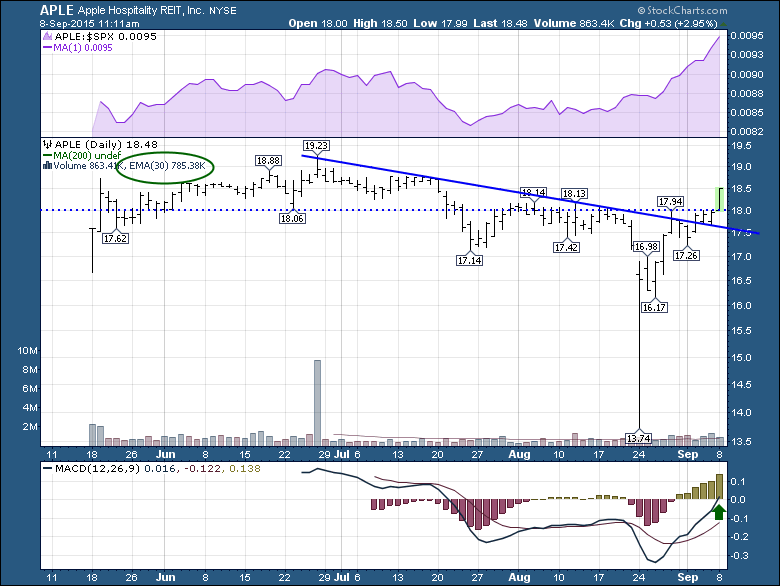The width and height of the screenshot is (780, 586).
Task: Click the MACD histogram value 0.138
Action: (x=245, y=469)
